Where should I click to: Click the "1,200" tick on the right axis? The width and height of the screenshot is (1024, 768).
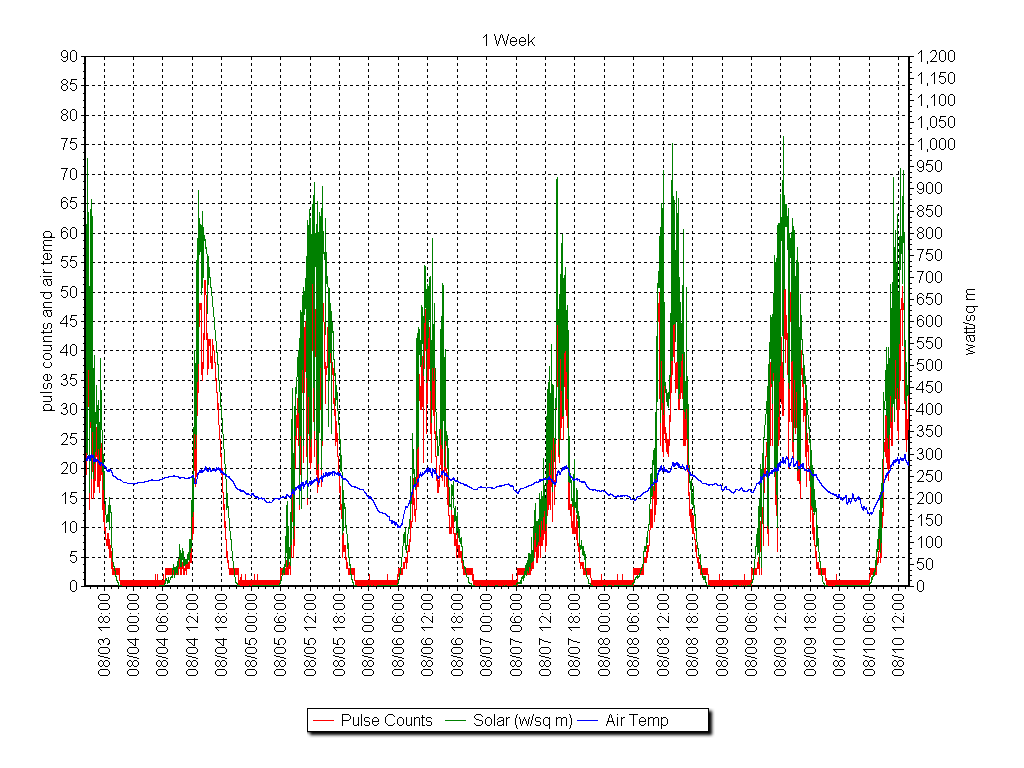point(936,56)
